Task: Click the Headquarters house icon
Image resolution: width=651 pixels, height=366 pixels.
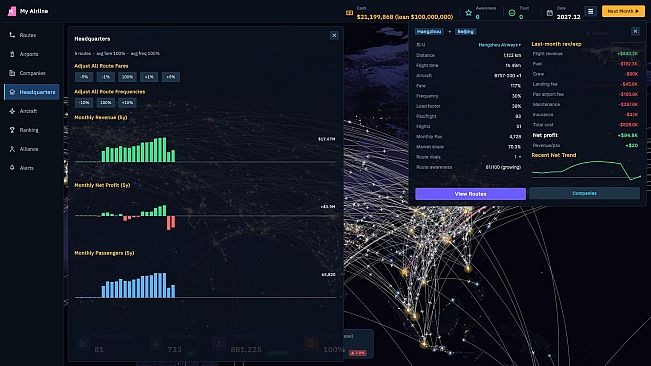Action: tap(12, 92)
